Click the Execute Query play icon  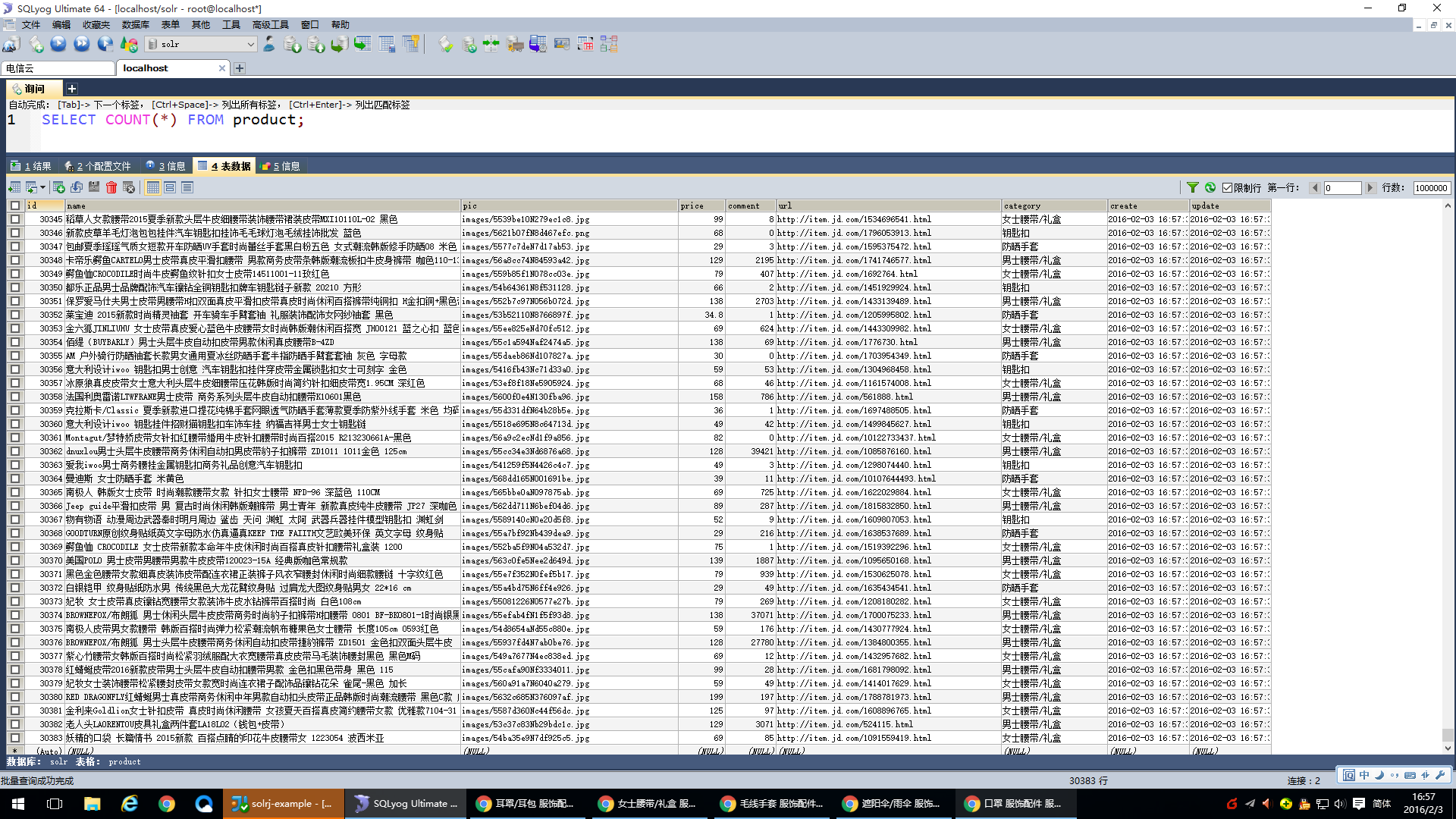[x=58, y=44]
